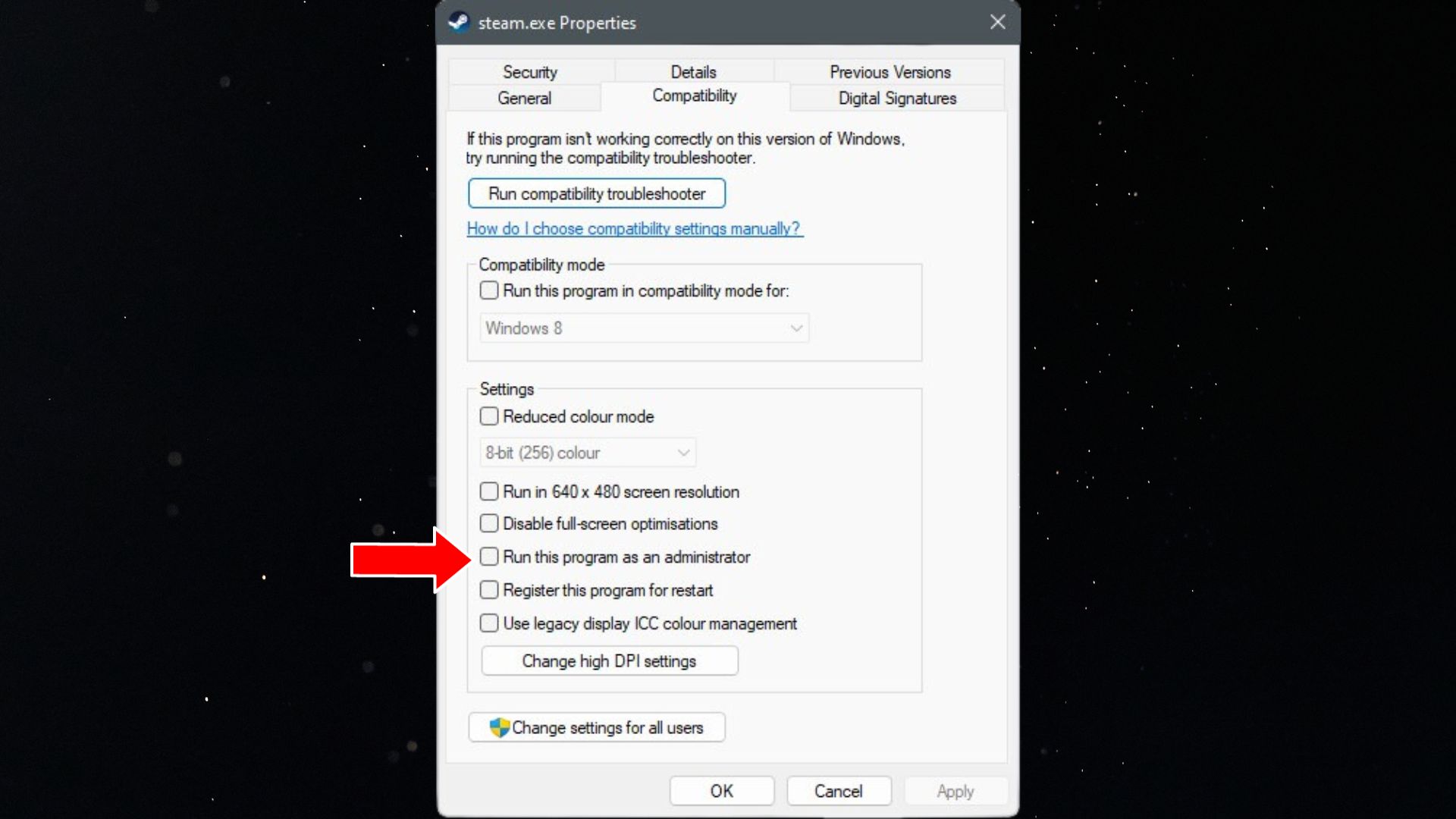Click the greyed Apply button
The height and width of the screenshot is (819, 1456).
click(955, 791)
